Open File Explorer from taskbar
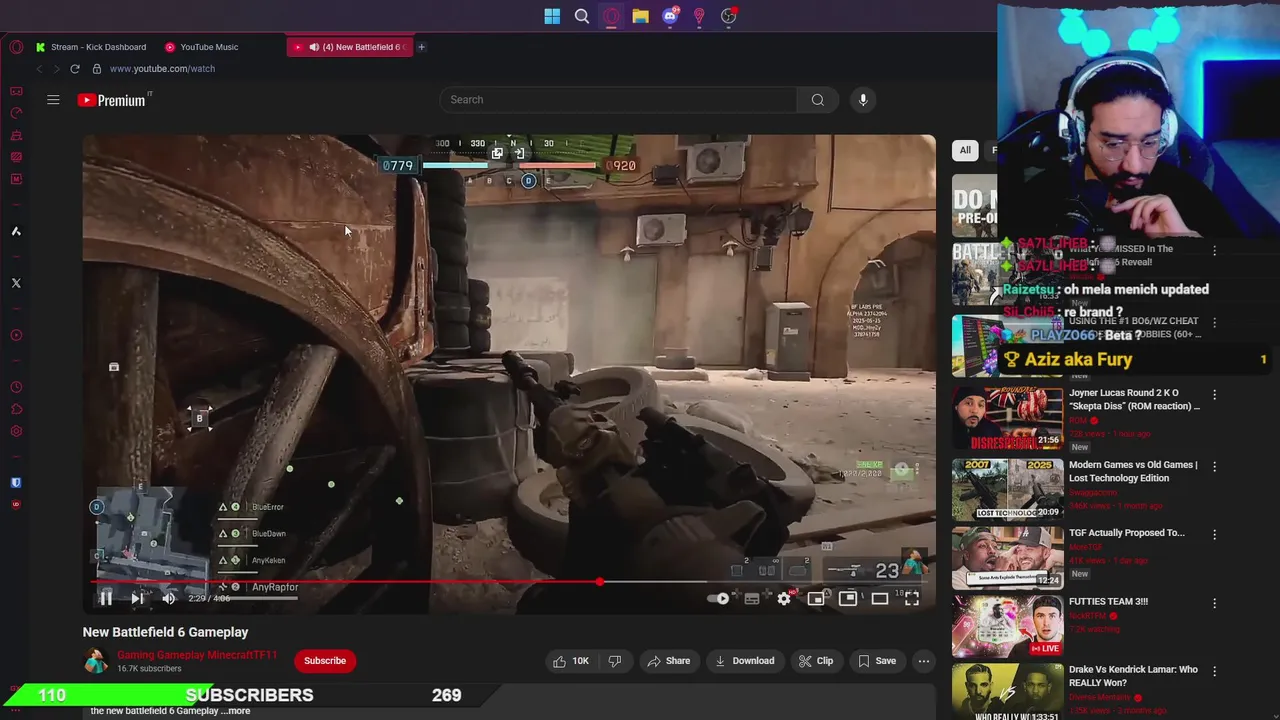 point(640,16)
